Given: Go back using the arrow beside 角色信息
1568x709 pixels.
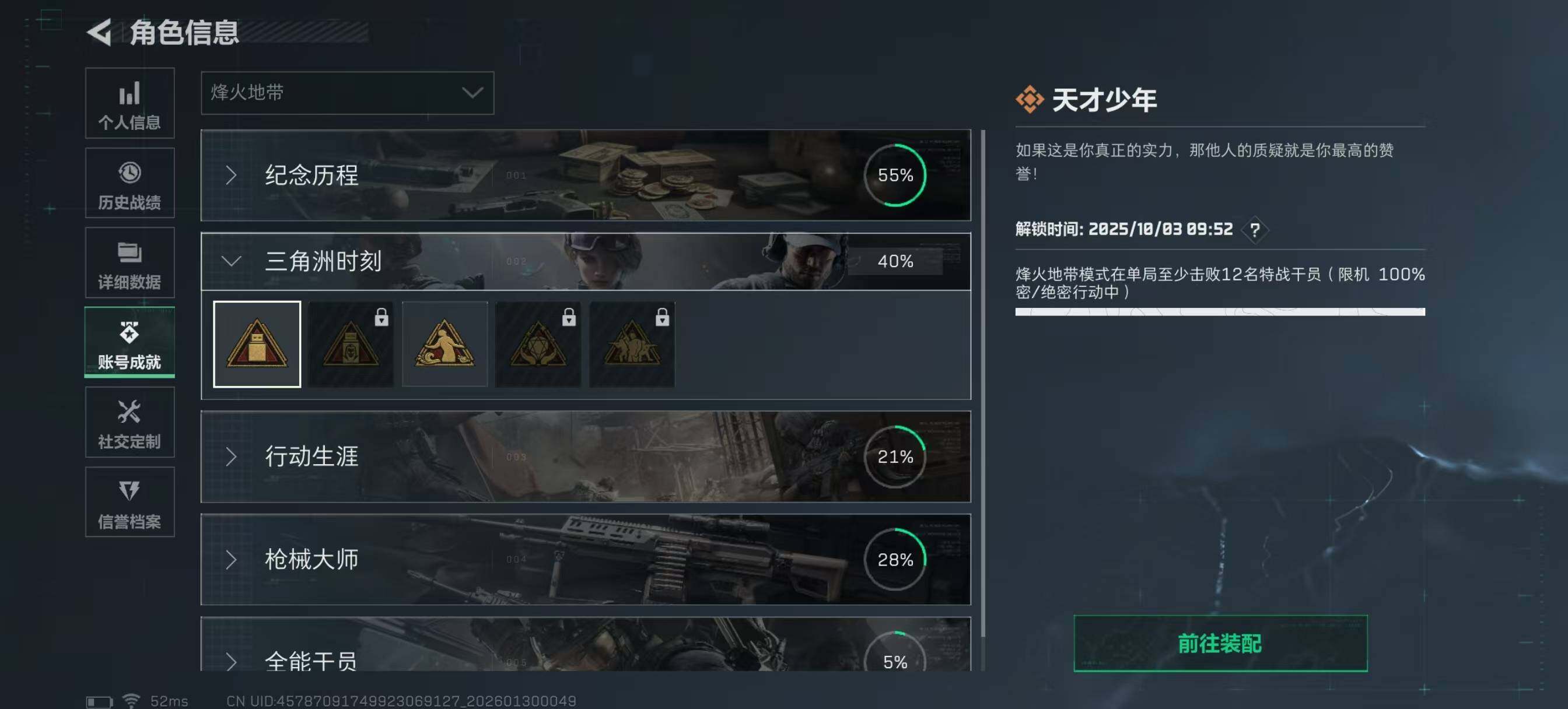Looking at the screenshot, I should [100, 31].
